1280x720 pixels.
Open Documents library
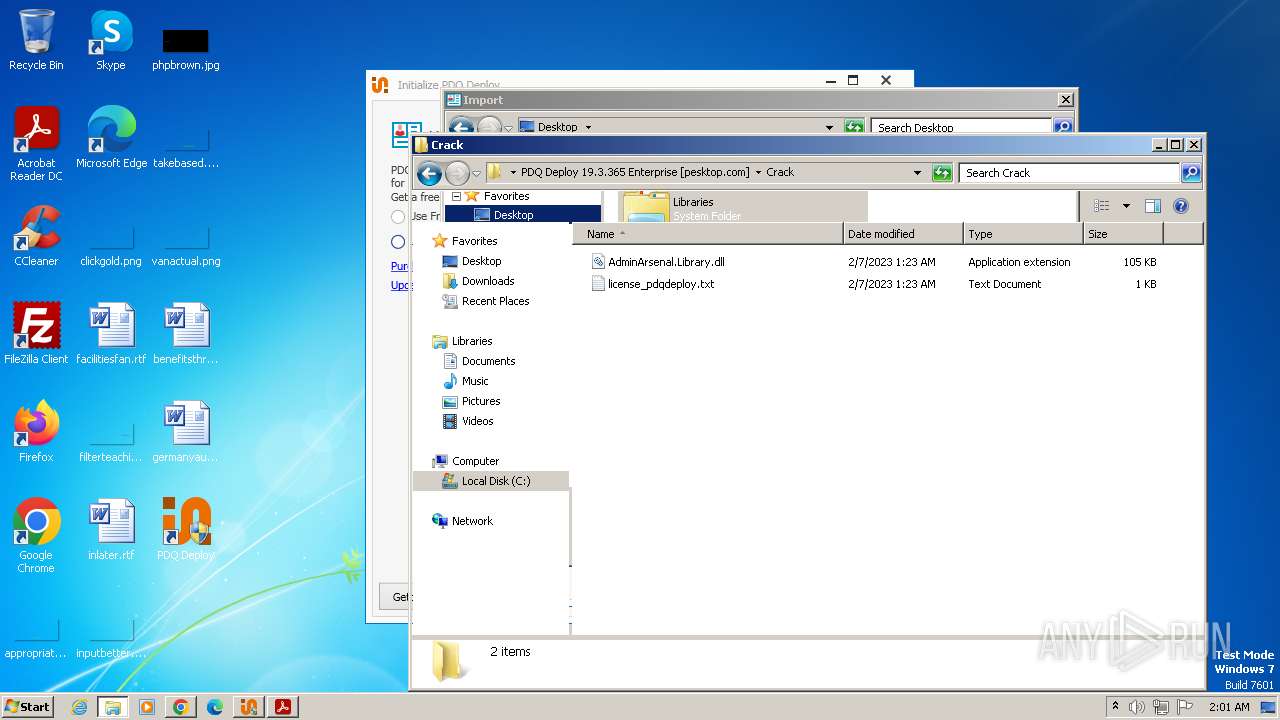coord(488,361)
